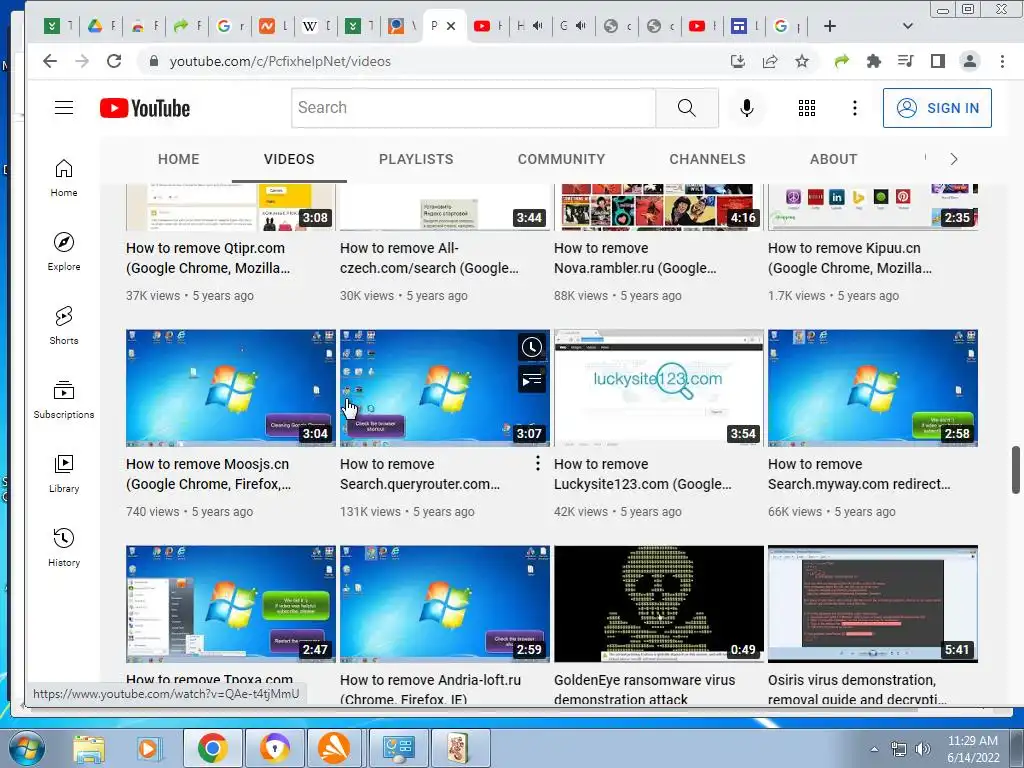Go to Home in the sidebar

click(x=63, y=178)
